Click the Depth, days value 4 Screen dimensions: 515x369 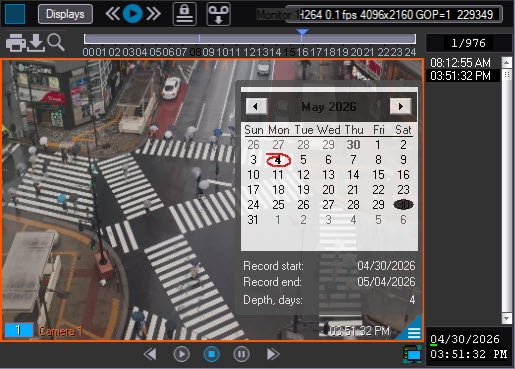tap(412, 300)
